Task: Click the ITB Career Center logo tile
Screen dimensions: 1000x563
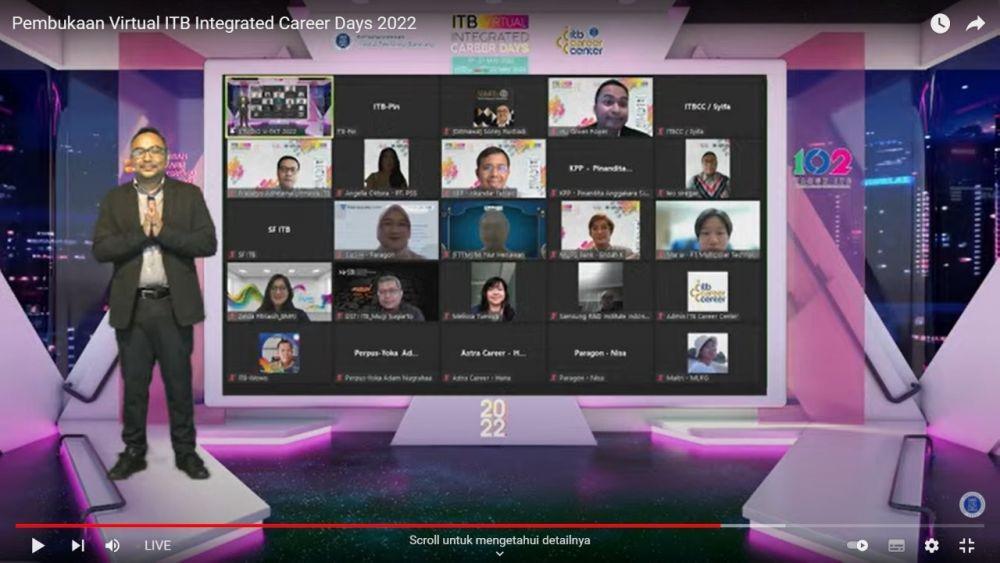Action: tap(707, 291)
